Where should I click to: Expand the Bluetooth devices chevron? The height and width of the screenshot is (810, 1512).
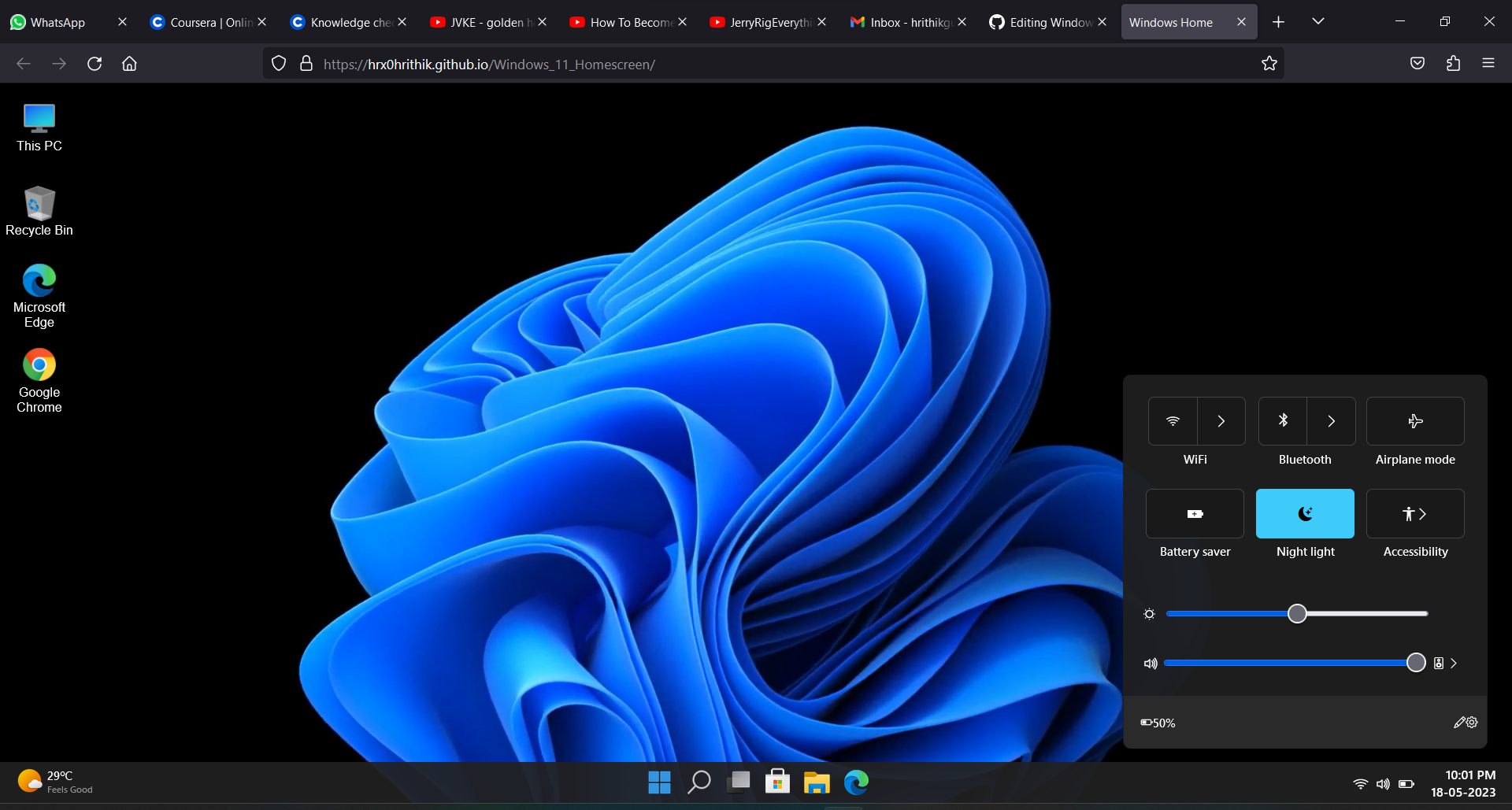(x=1332, y=421)
